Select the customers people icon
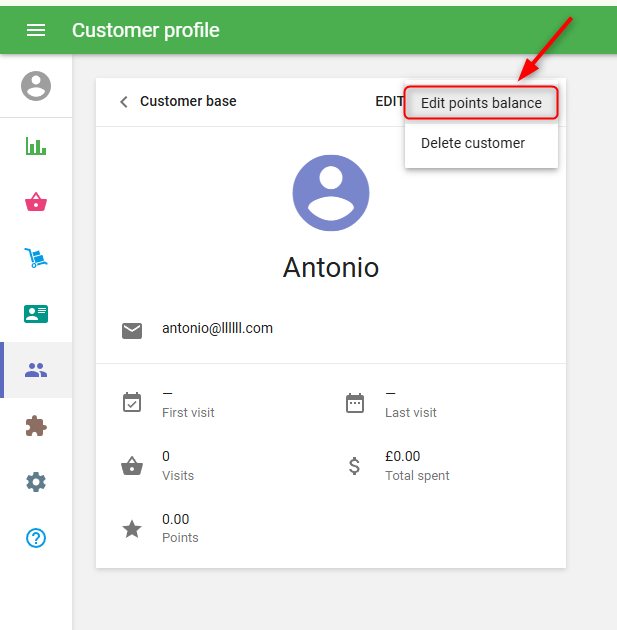This screenshot has width=617, height=630. point(36,370)
